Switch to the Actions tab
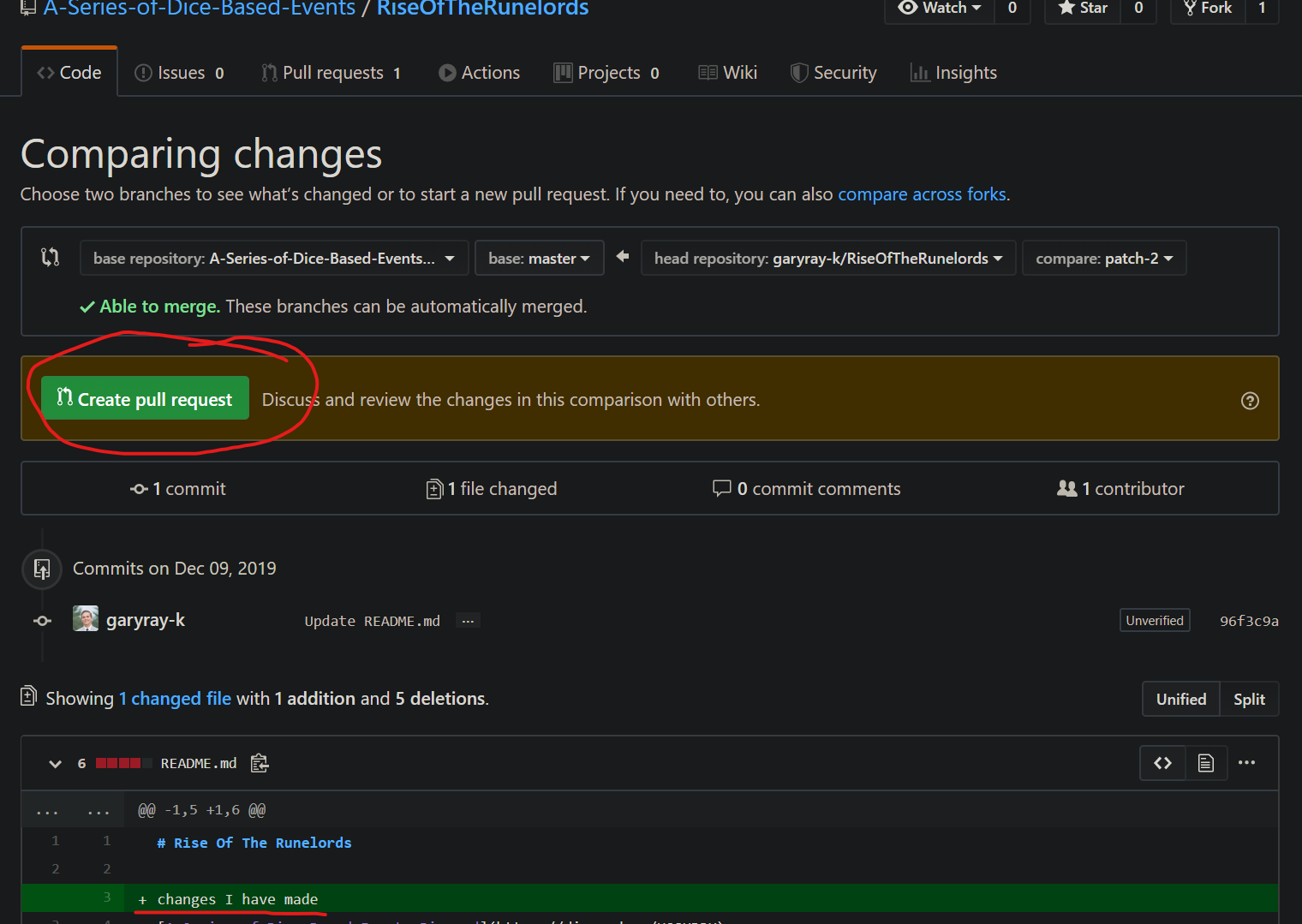 (x=479, y=73)
